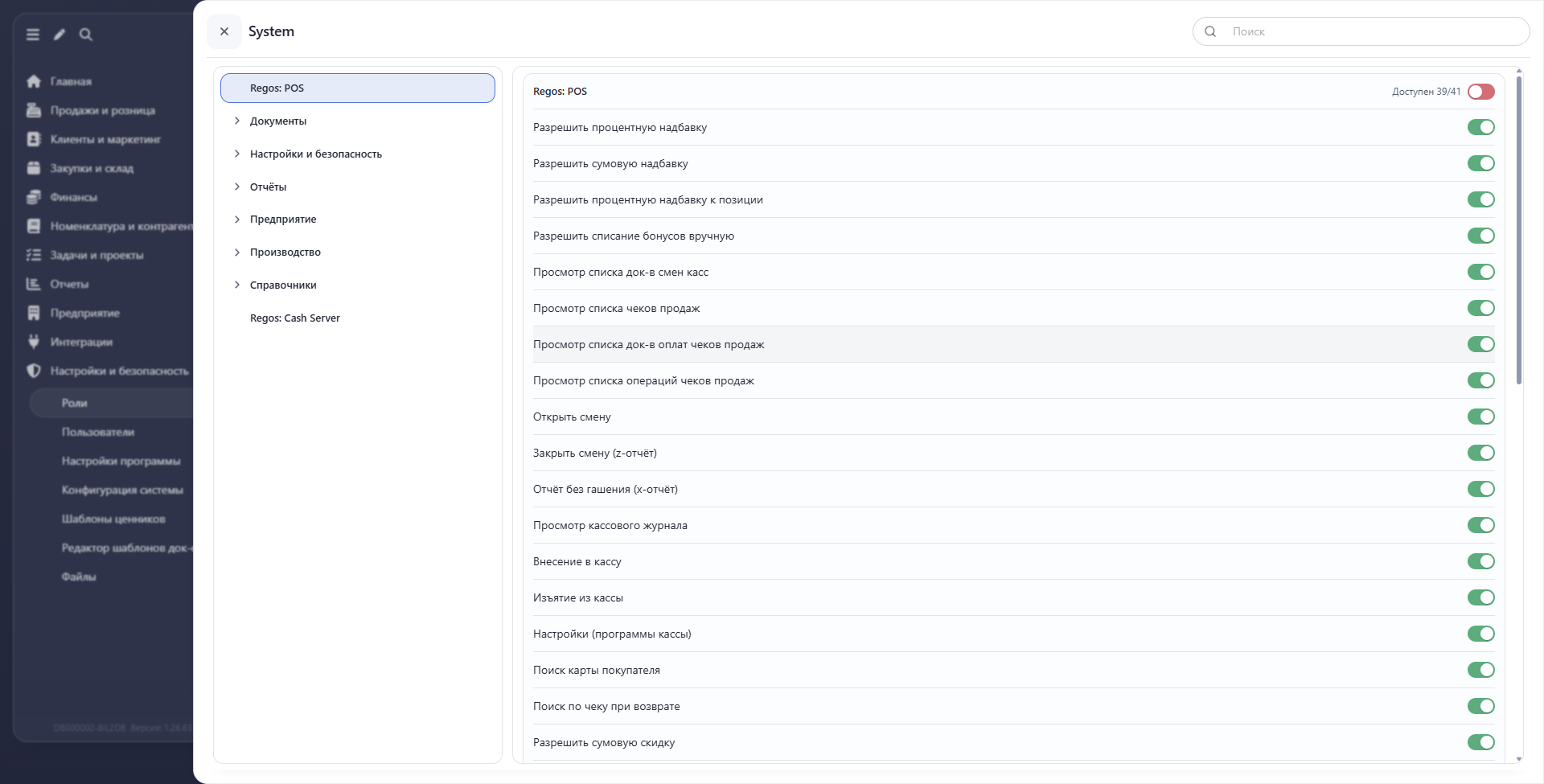The image size is (1544, 784).
Task: Click the shield icon for Настройки и безопасность
Action: 34,371
